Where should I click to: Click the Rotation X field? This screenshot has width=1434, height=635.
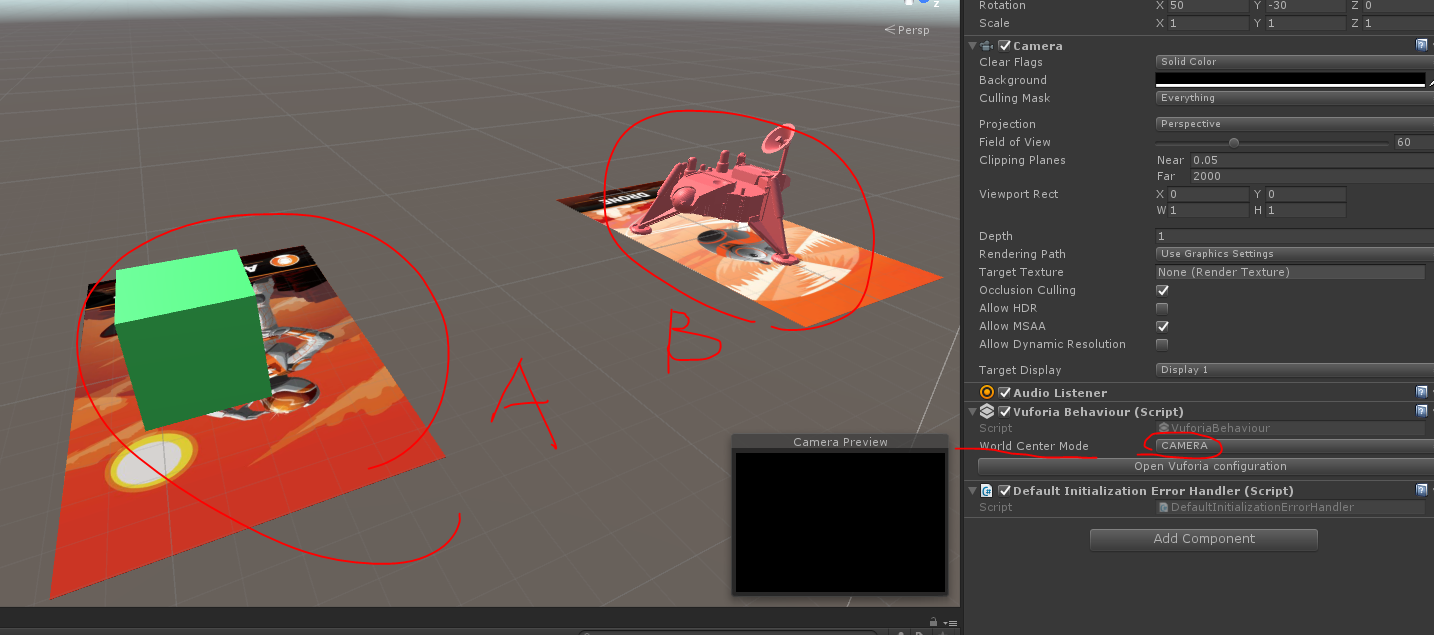(x=1207, y=6)
